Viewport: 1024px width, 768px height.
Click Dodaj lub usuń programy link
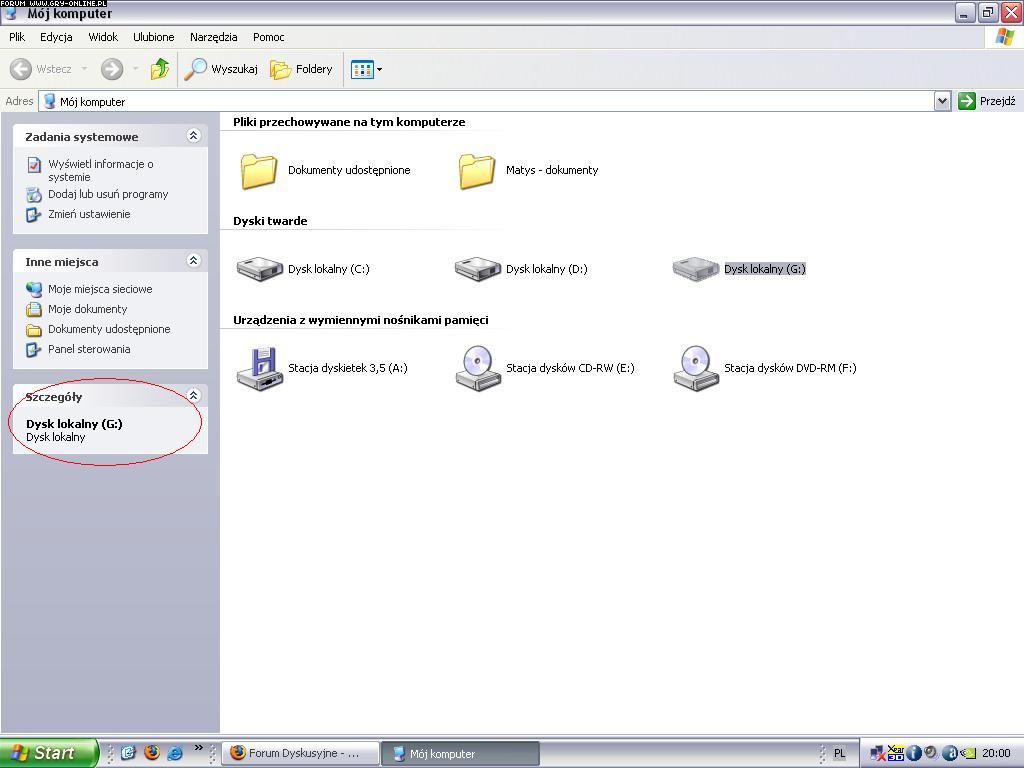click(108, 194)
